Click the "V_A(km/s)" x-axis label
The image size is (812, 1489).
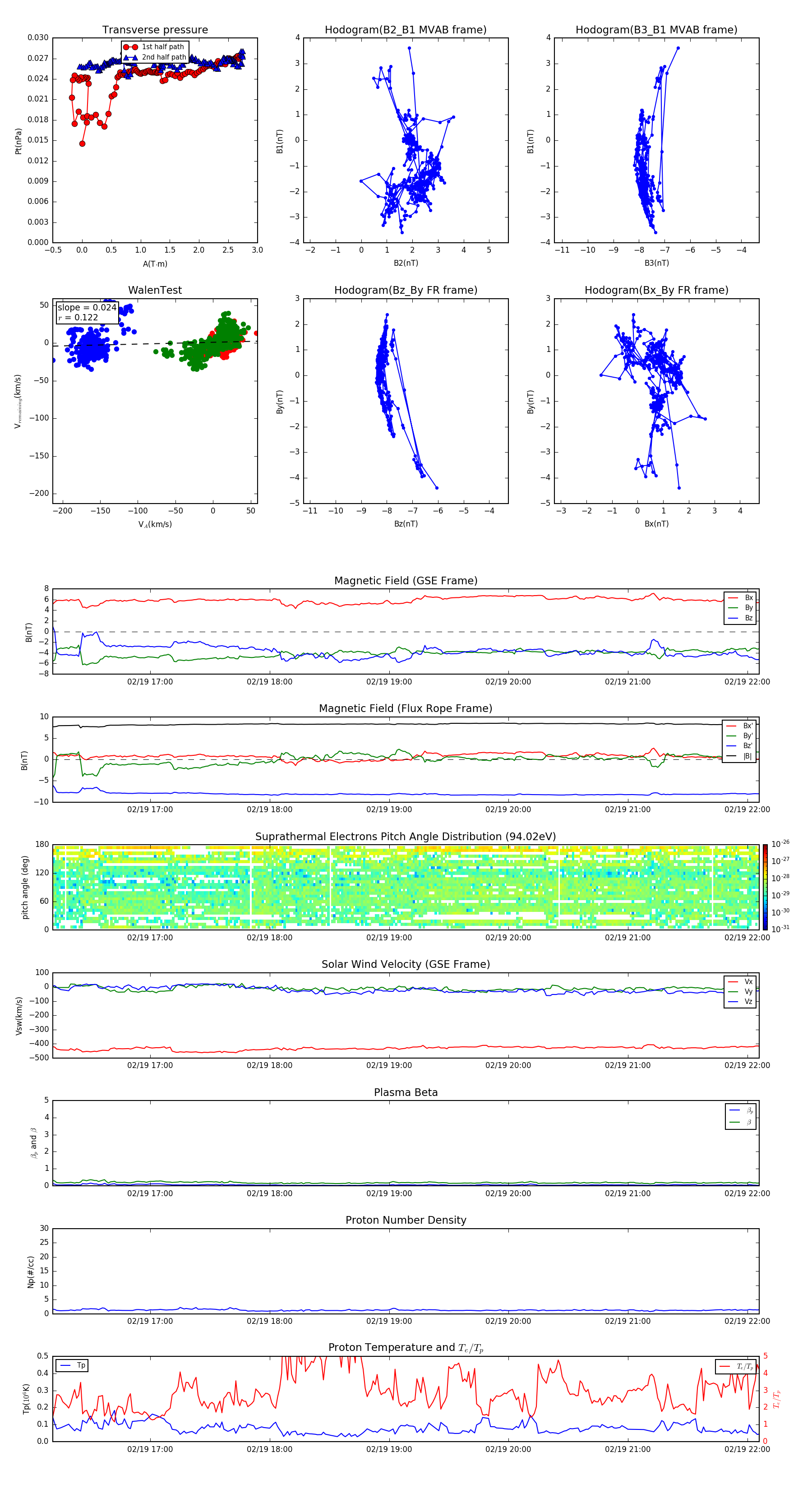point(155,524)
